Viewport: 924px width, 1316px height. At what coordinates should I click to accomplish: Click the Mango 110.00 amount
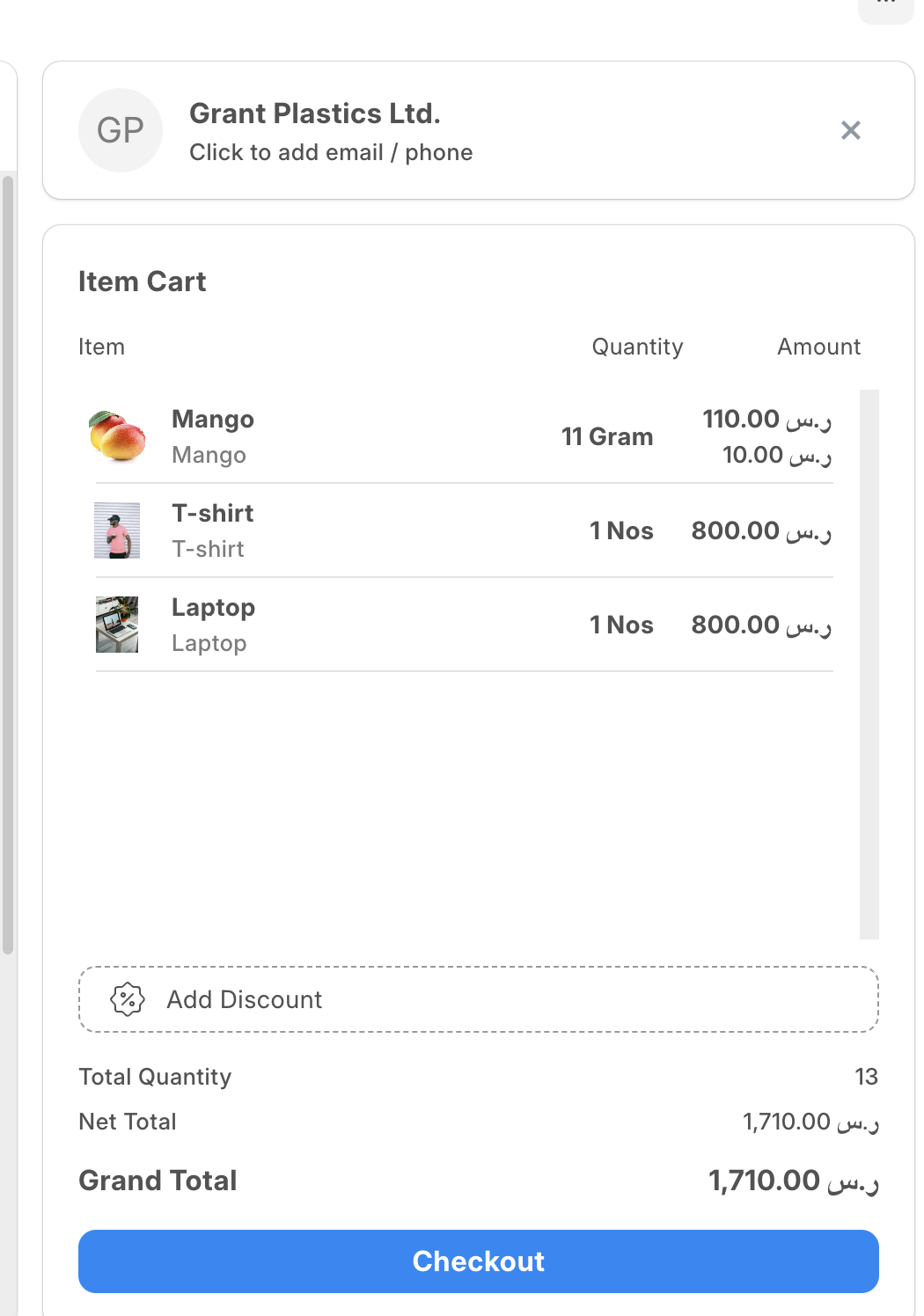point(766,420)
